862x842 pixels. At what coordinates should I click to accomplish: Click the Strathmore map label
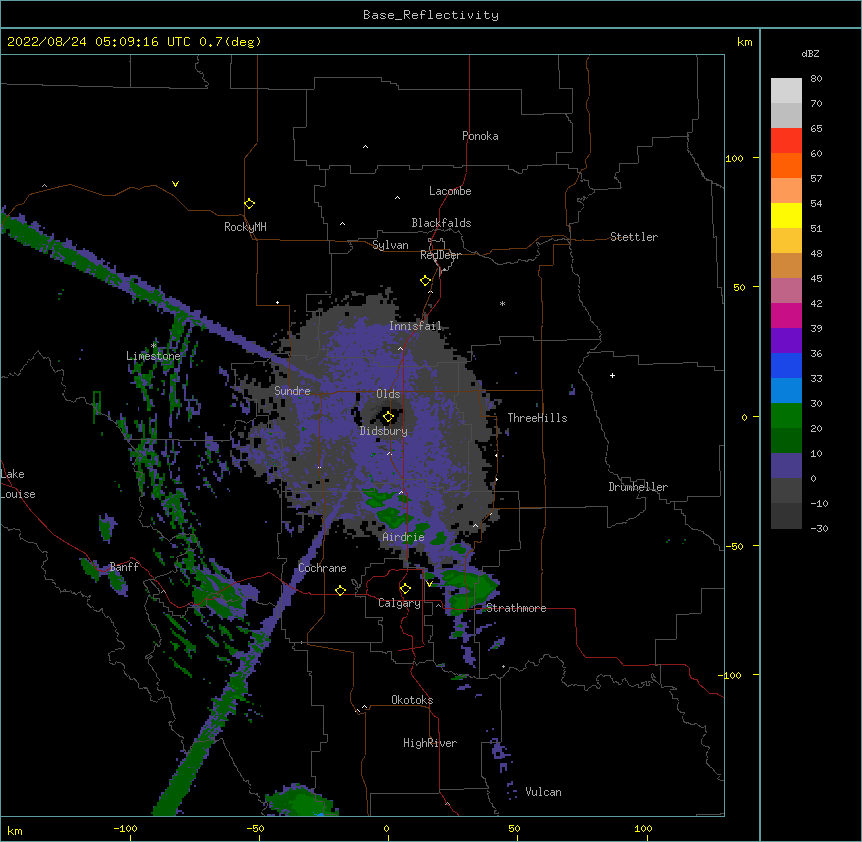coord(516,608)
